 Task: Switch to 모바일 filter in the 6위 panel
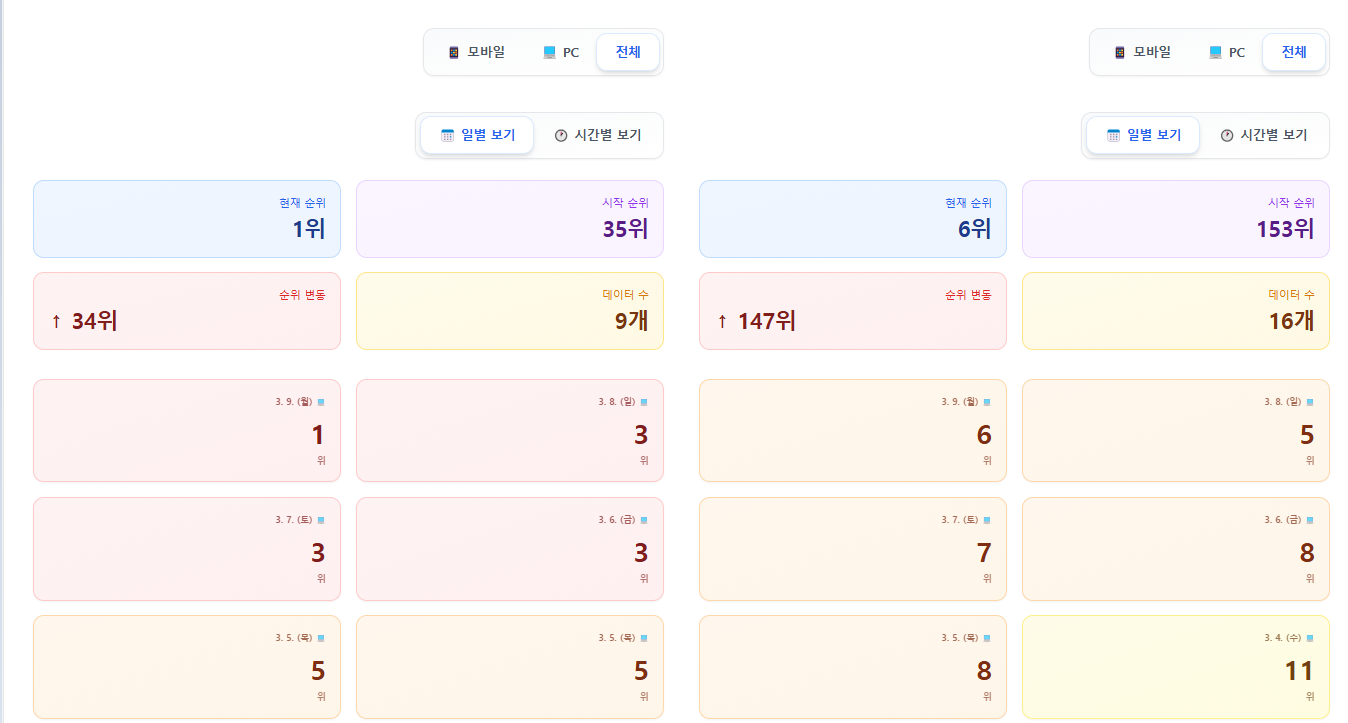click(1142, 52)
